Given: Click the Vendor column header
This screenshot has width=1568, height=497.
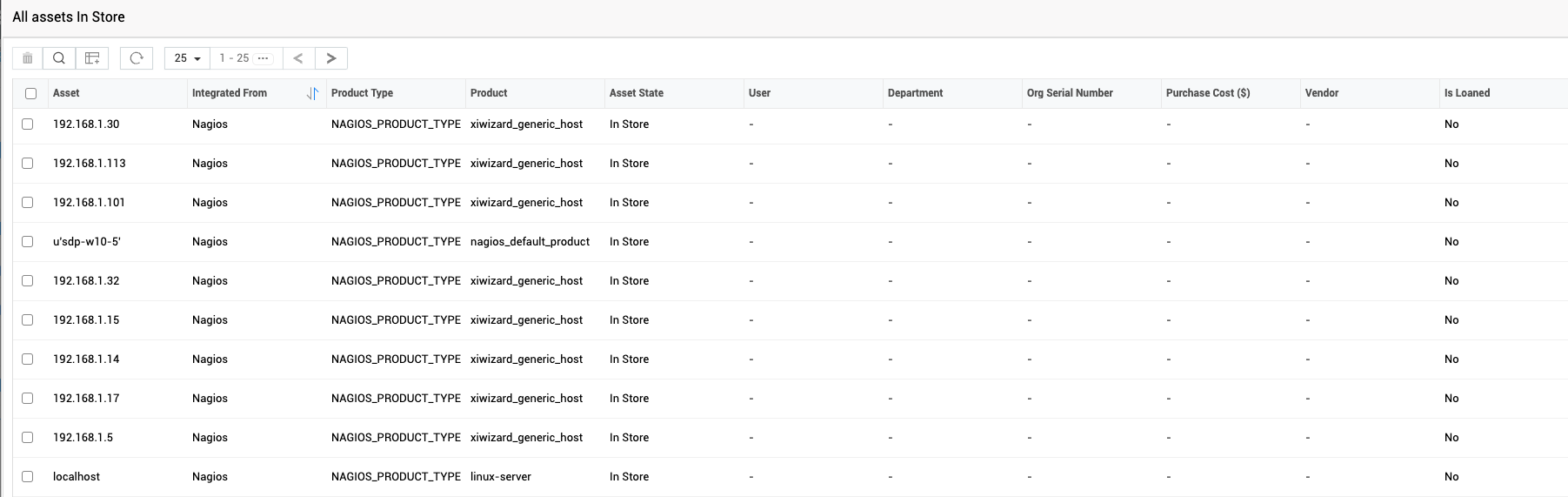Looking at the screenshot, I should pyautogui.click(x=1322, y=93).
